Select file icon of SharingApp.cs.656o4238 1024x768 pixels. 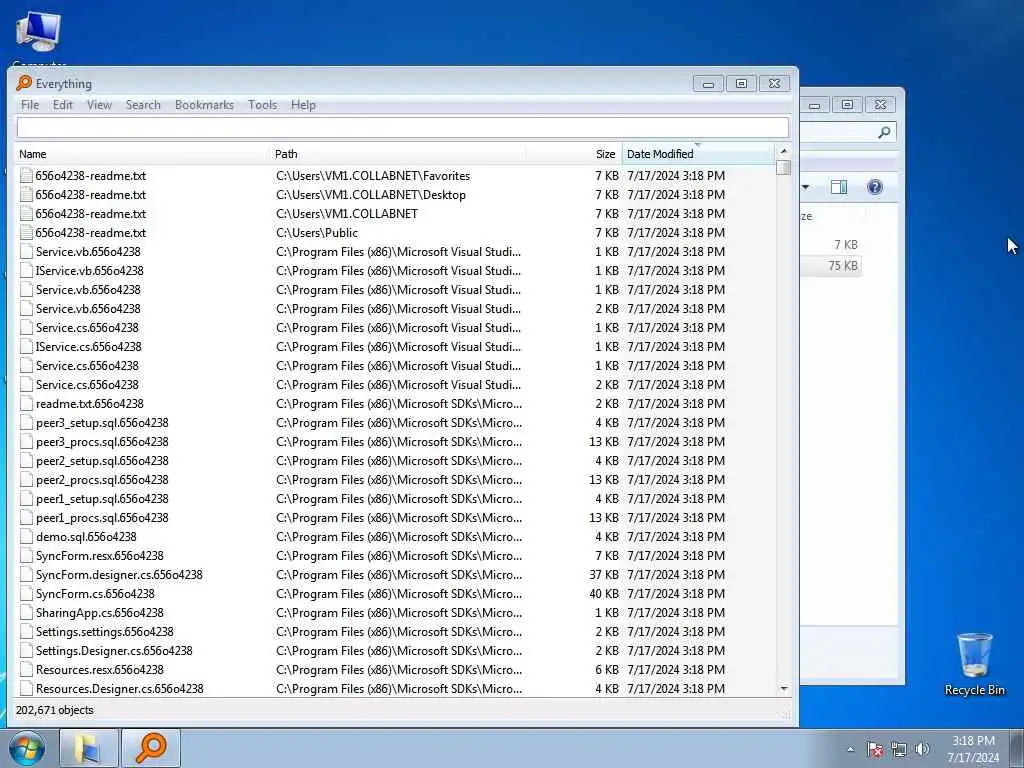click(x=26, y=613)
